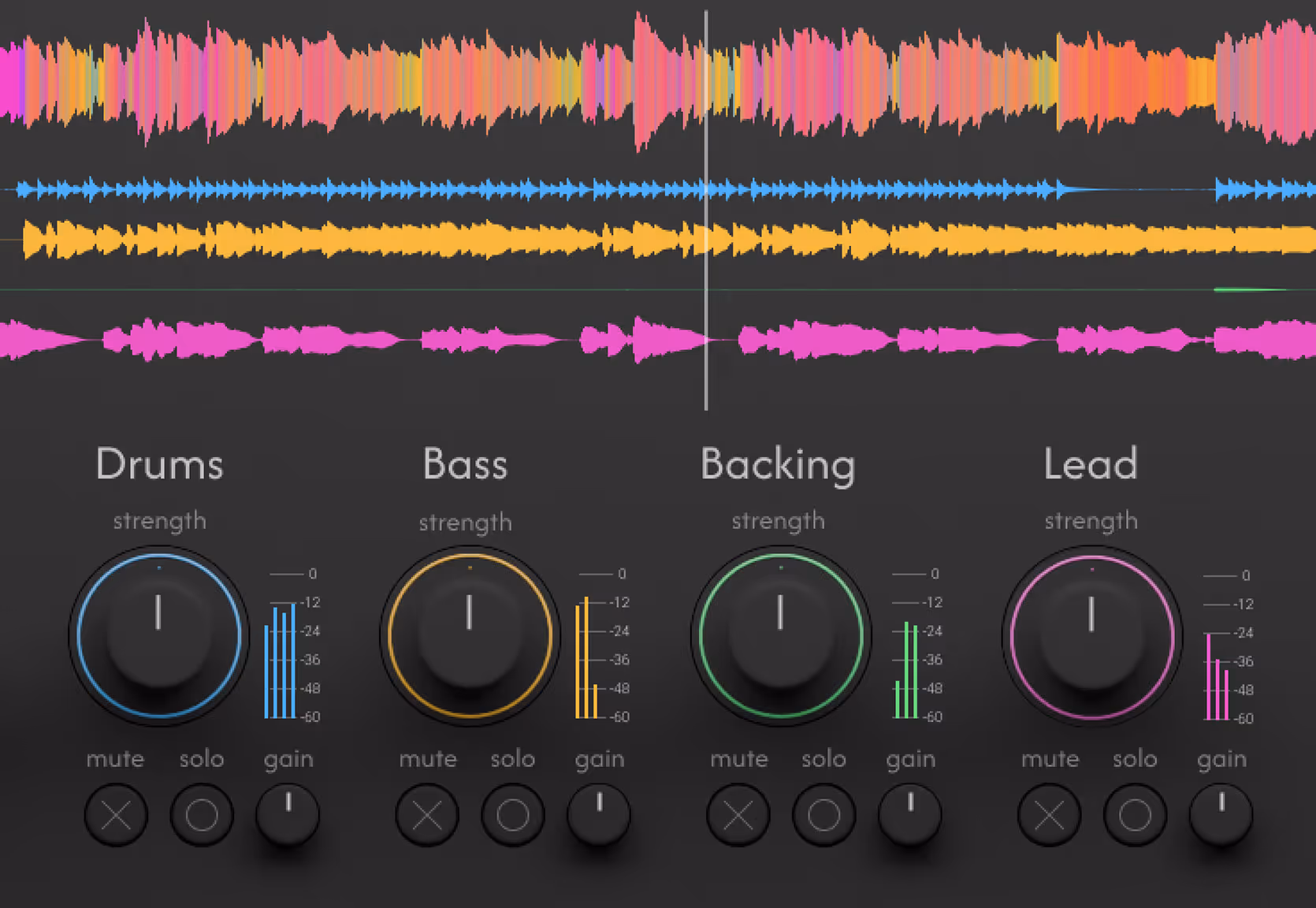Click the Drums gain knob
Viewport: 1316px width, 908px height.
click(x=288, y=815)
